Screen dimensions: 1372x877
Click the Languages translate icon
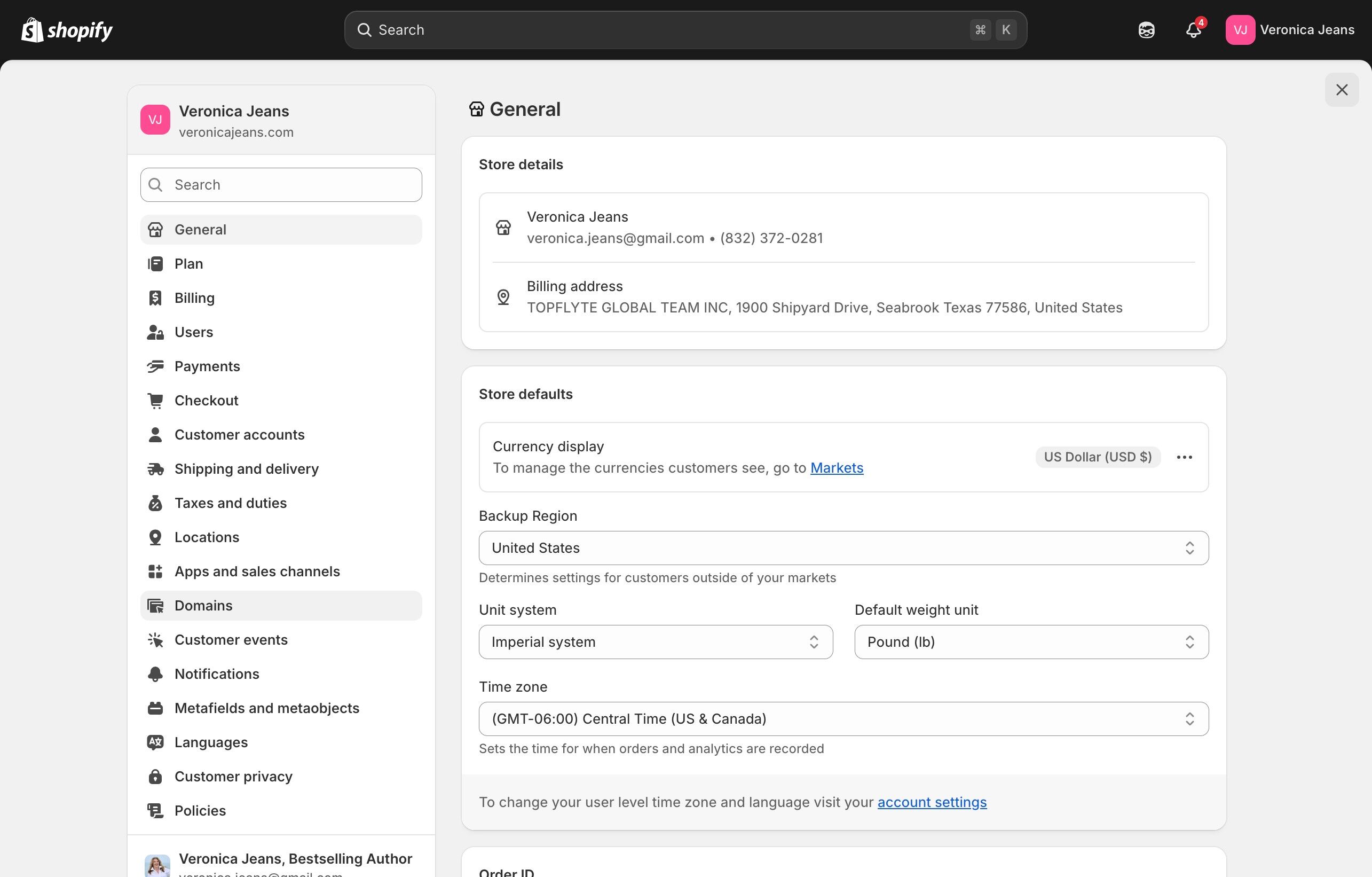click(155, 742)
